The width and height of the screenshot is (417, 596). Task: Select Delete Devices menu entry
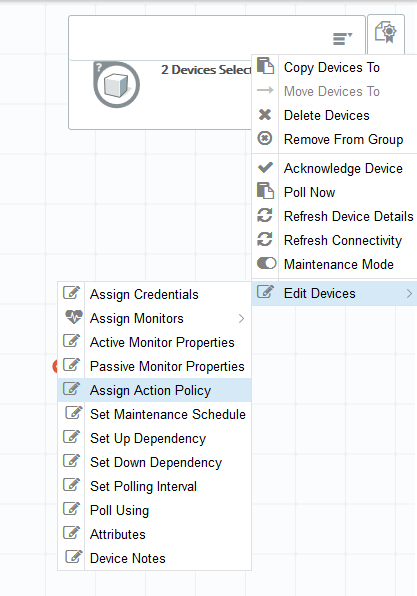[x=334, y=116]
